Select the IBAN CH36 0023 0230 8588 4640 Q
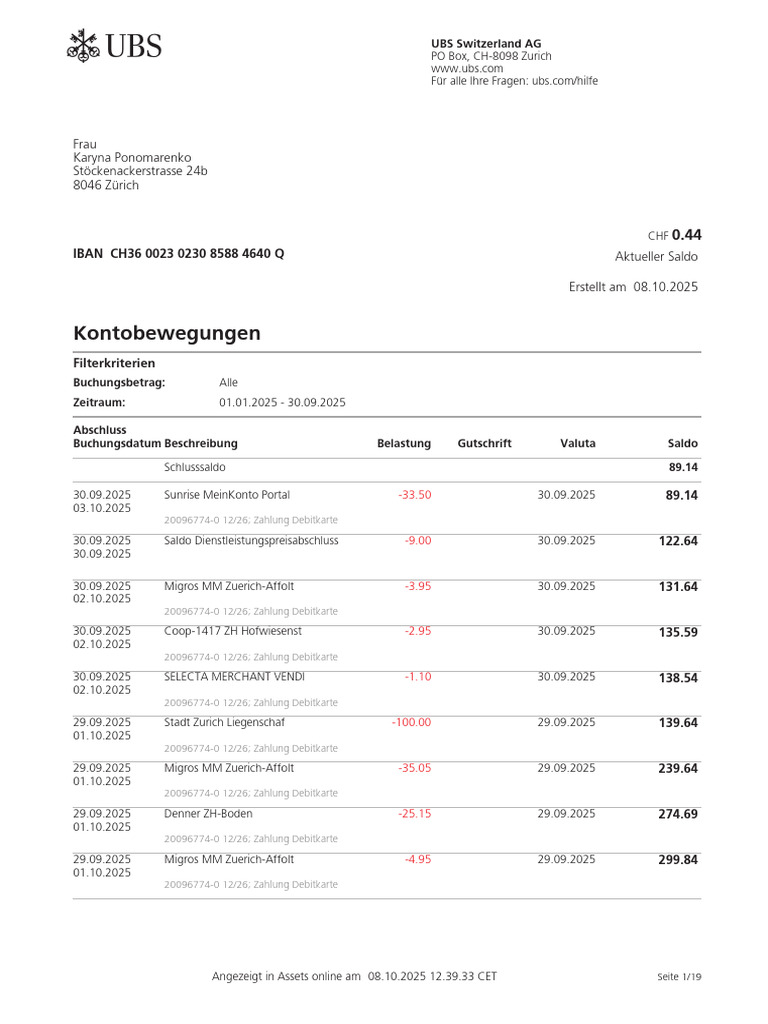Viewport: 768px width, 1024px height. [178, 253]
